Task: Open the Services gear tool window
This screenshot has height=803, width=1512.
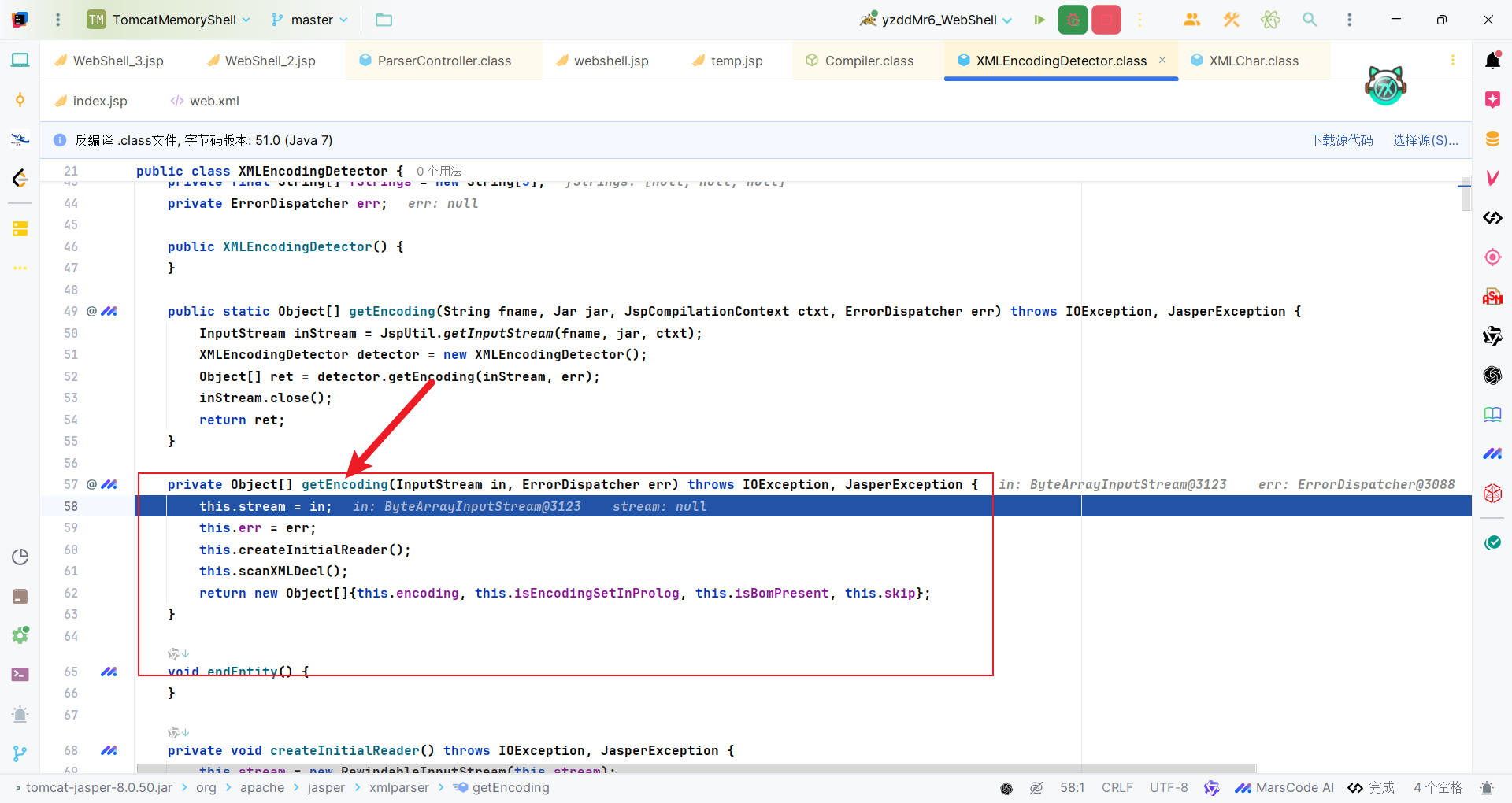Action: [x=20, y=635]
